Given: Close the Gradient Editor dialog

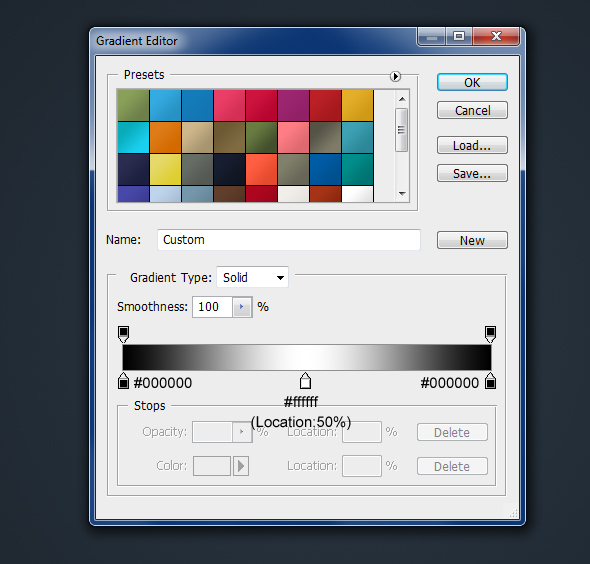Looking at the screenshot, I should 496,36.
